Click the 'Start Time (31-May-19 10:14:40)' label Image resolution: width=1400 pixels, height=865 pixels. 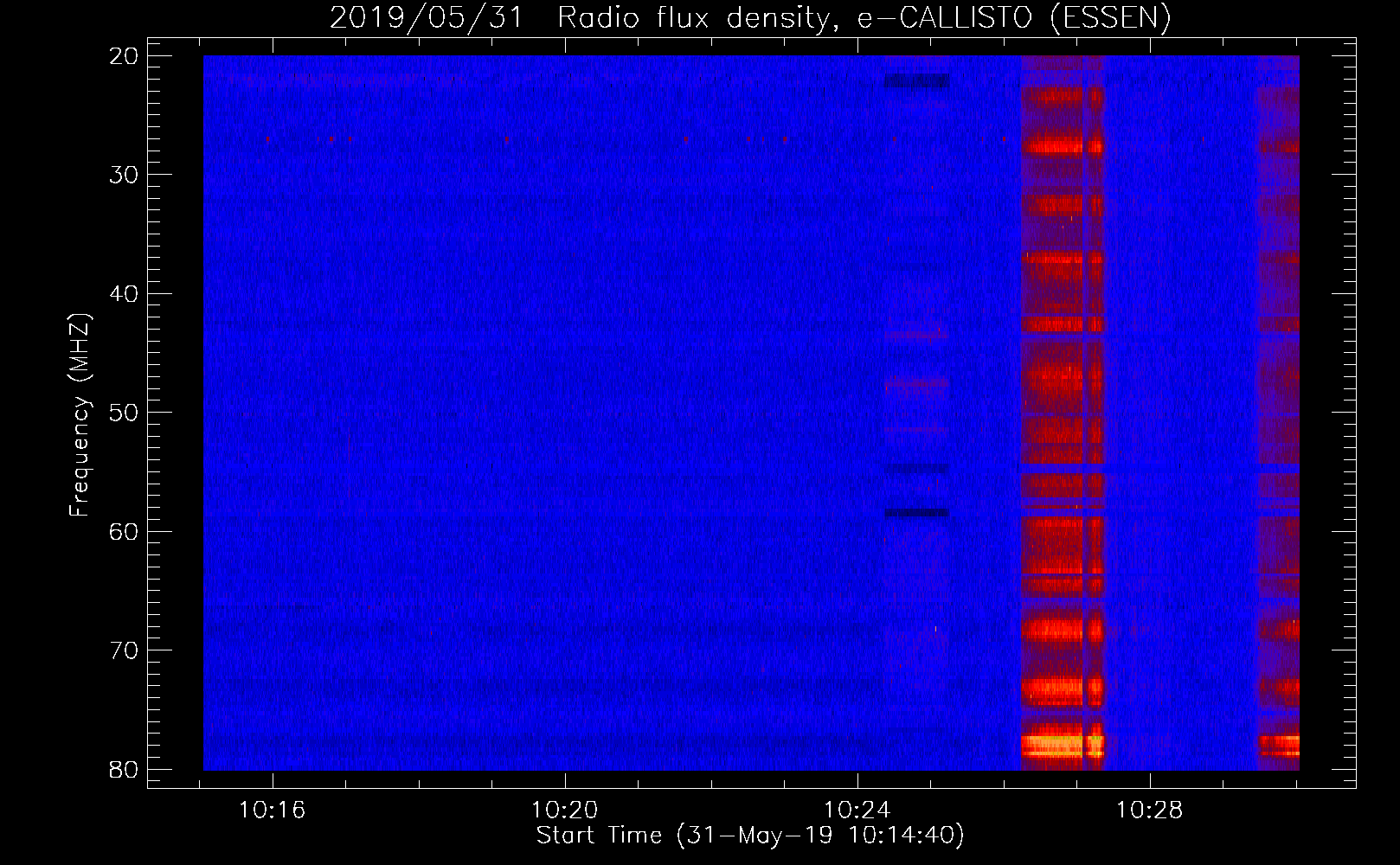(x=750, y=836)
